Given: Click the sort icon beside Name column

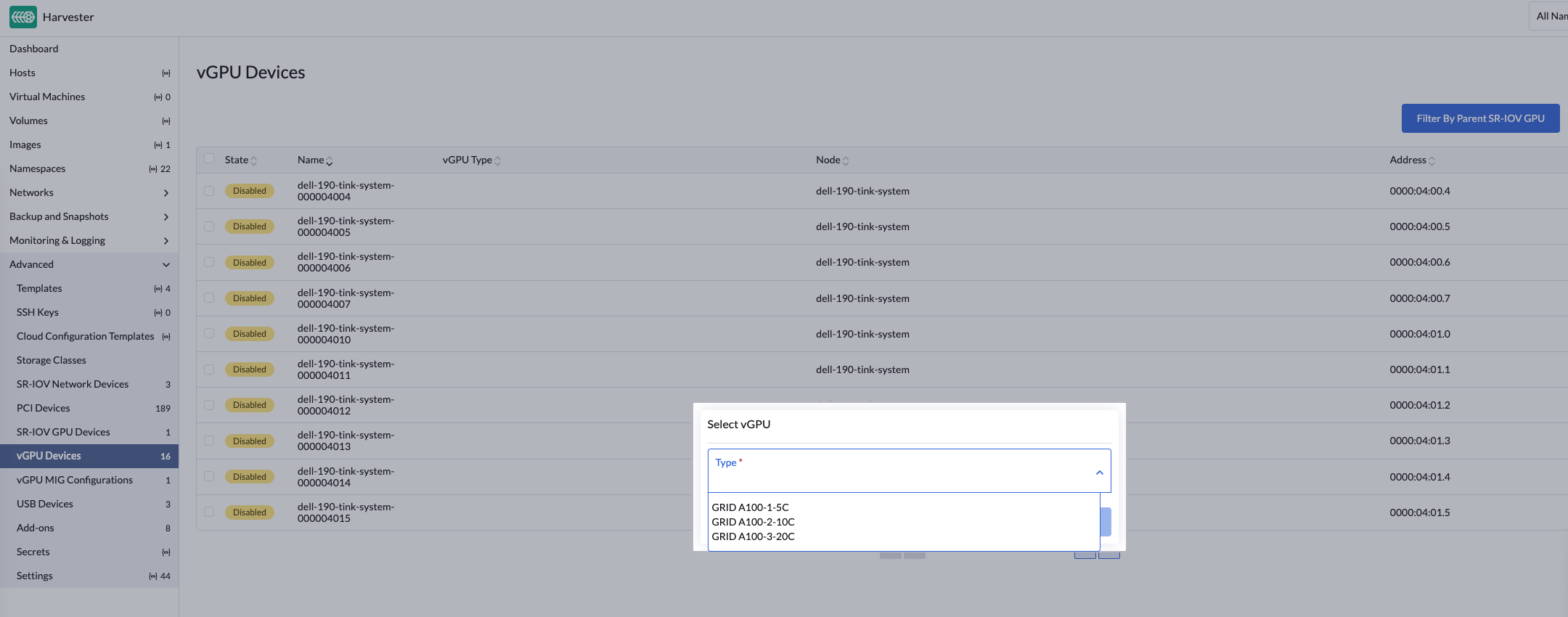Looking at the screenshot, I should [330, 161].
